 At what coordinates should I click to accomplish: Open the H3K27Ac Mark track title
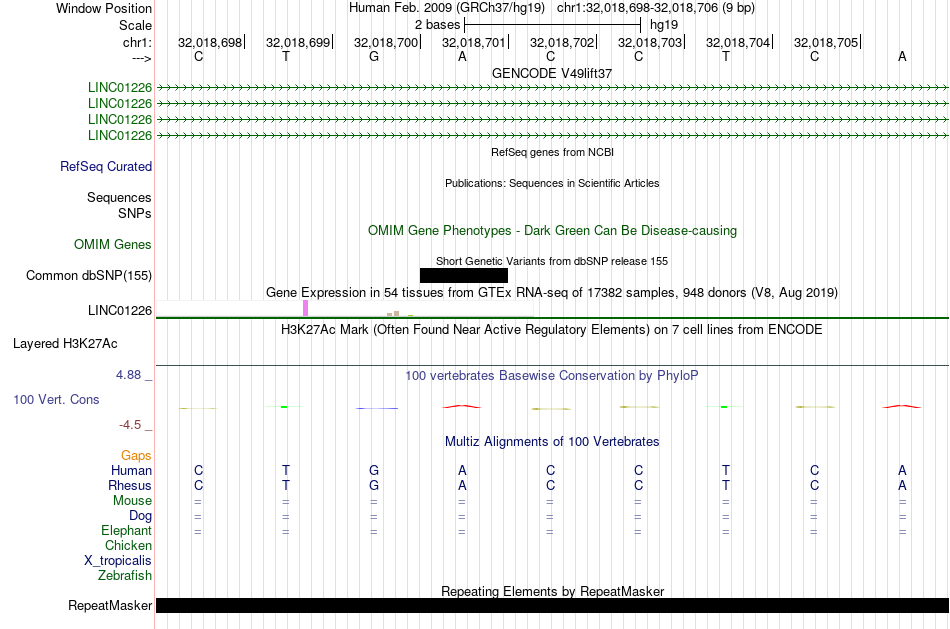pos(552,330)
